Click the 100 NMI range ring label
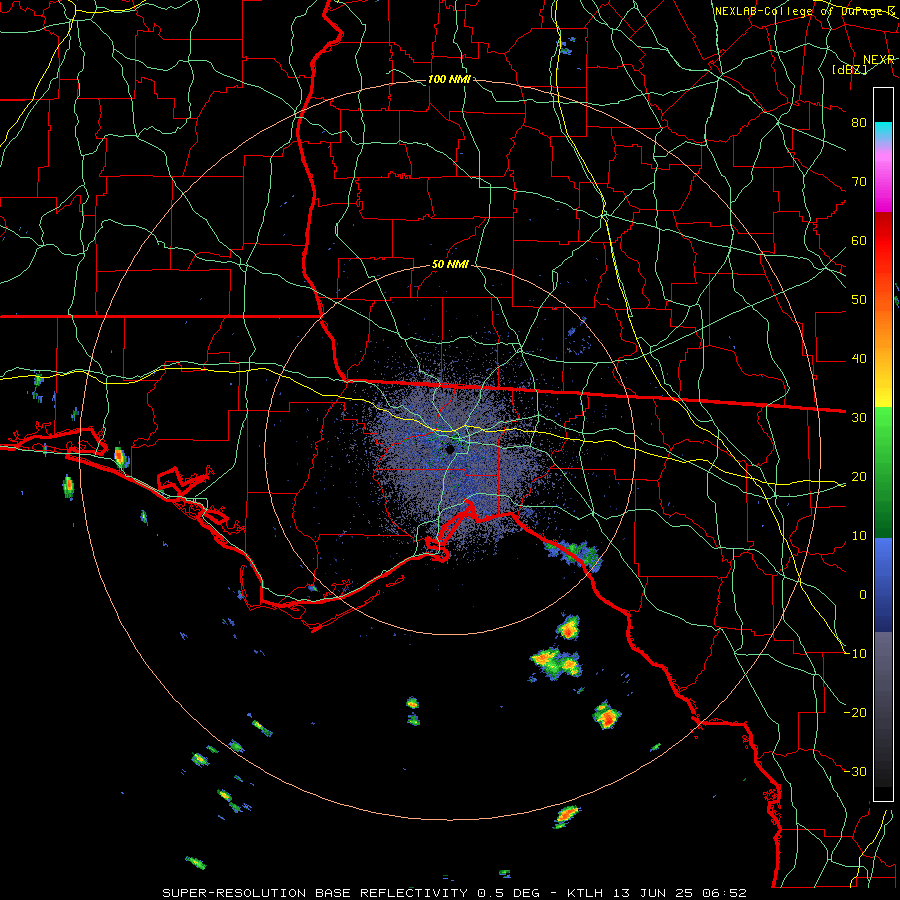The image size is (900, 900). pos(449,79)
